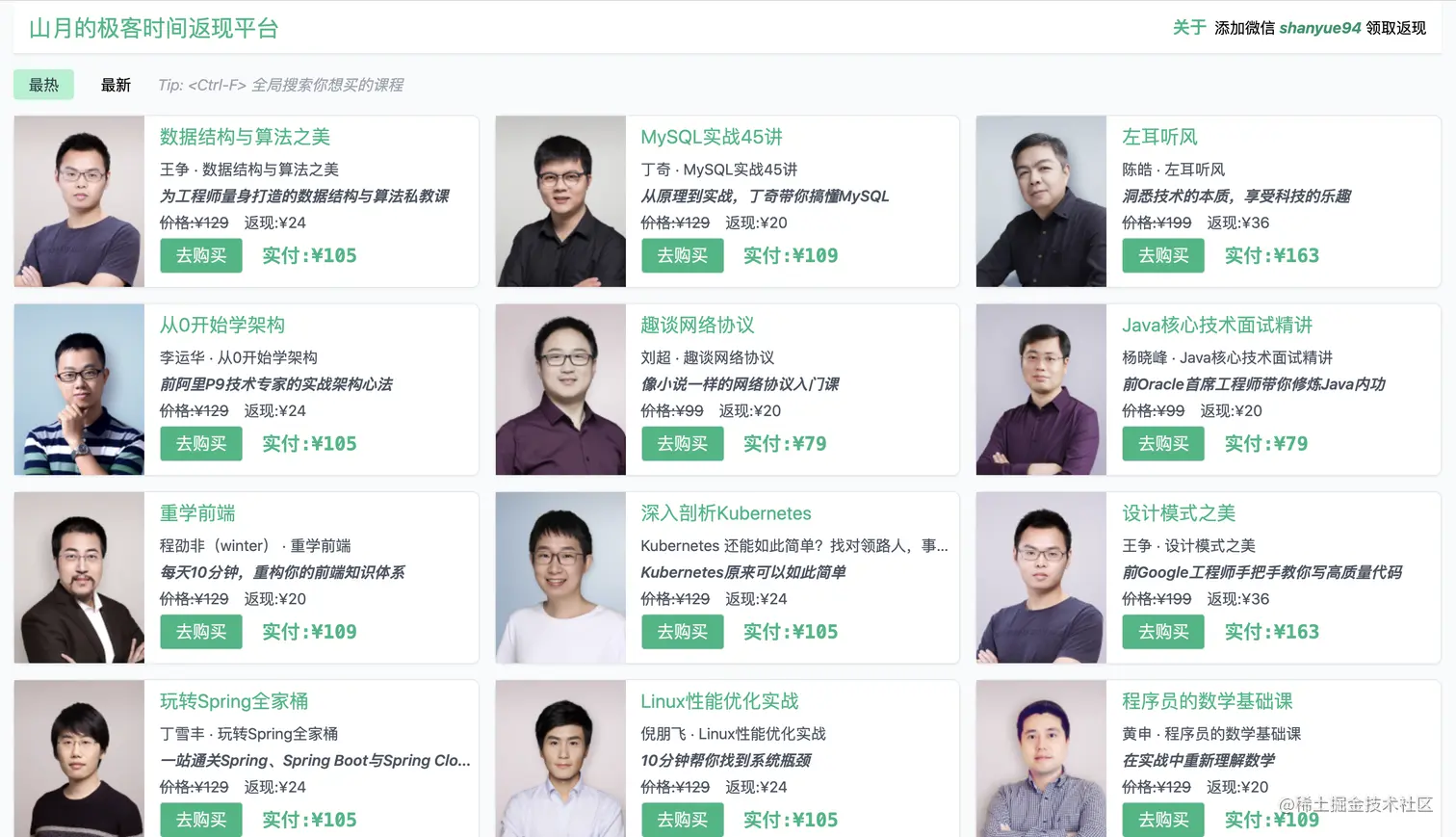1456x837 pixels.
Task: Click 去购买 for MySQL实战45讲
Action: 683,255
